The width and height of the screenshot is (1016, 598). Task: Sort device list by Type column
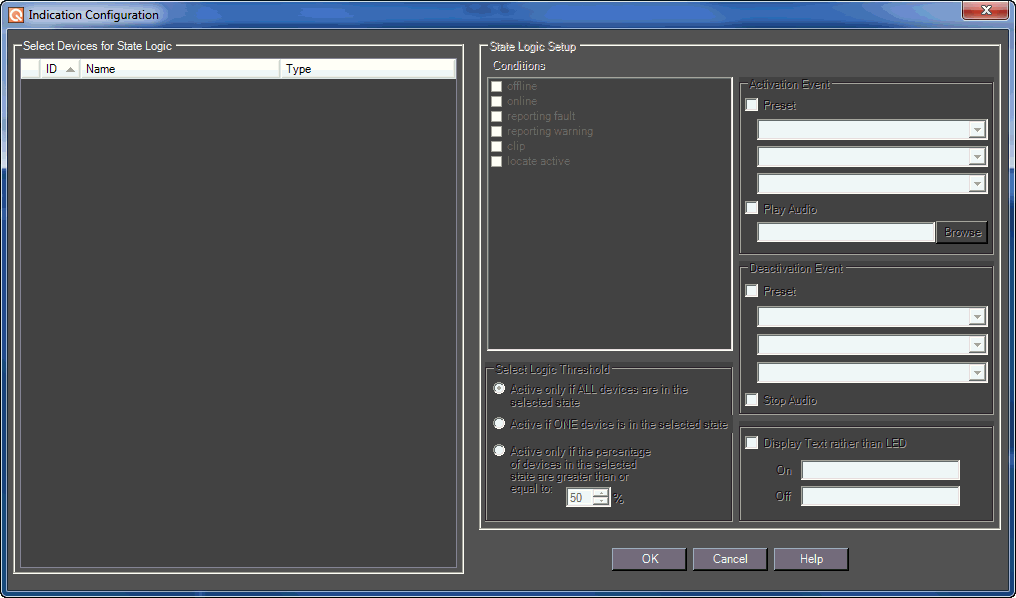[366, 69]
